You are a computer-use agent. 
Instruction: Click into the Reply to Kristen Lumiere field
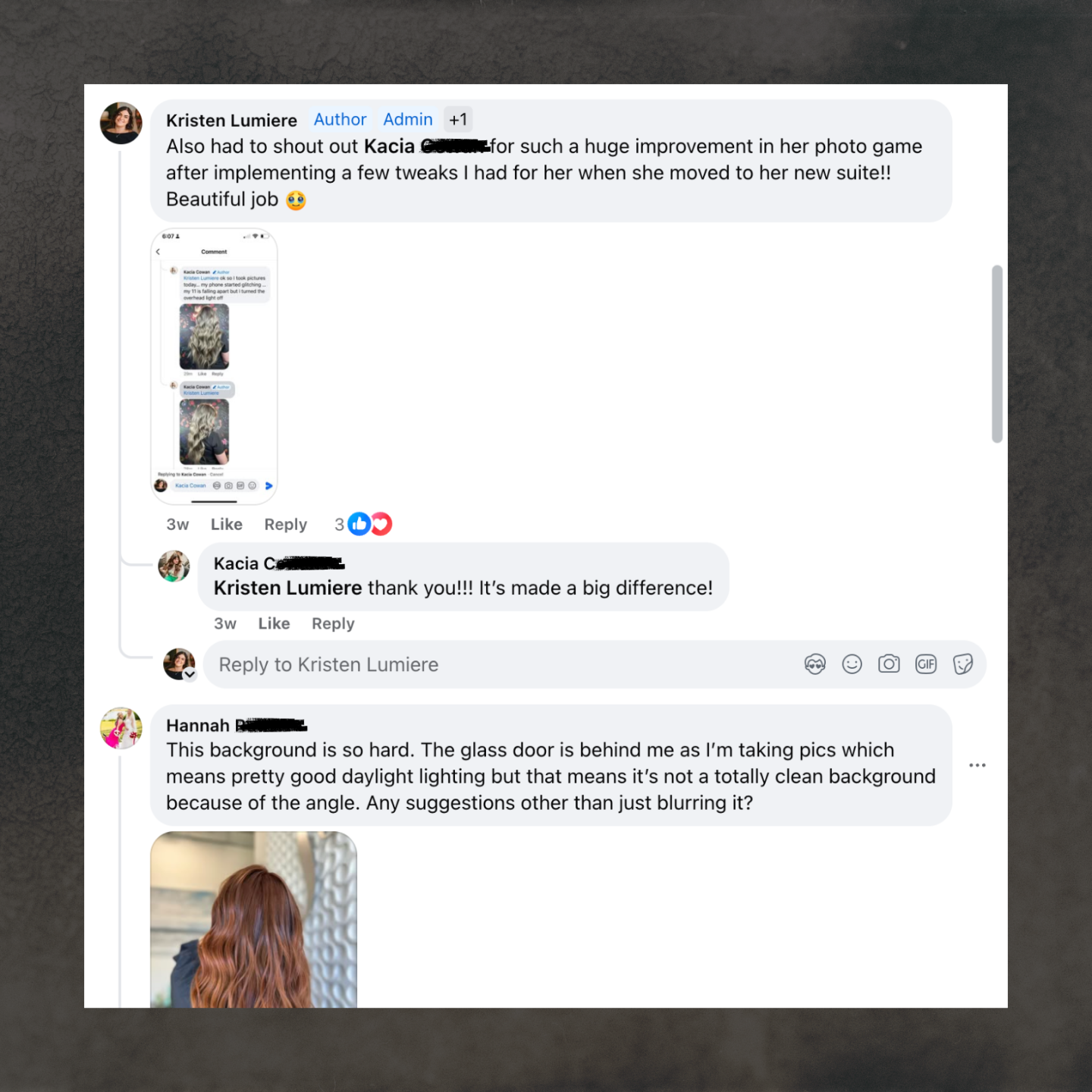point(500,664)
